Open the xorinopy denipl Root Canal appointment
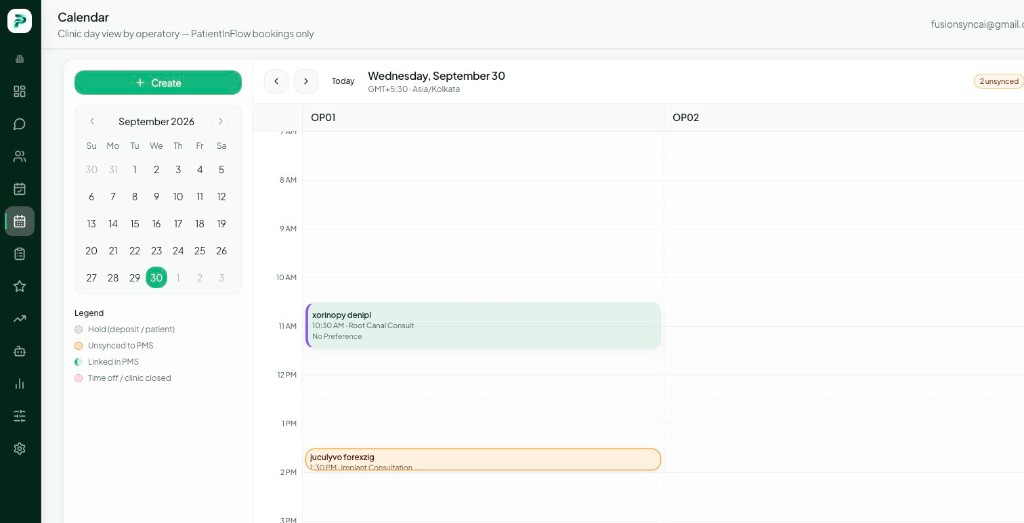This screenshot has height=523, width=1024. [x=483, y=325]
